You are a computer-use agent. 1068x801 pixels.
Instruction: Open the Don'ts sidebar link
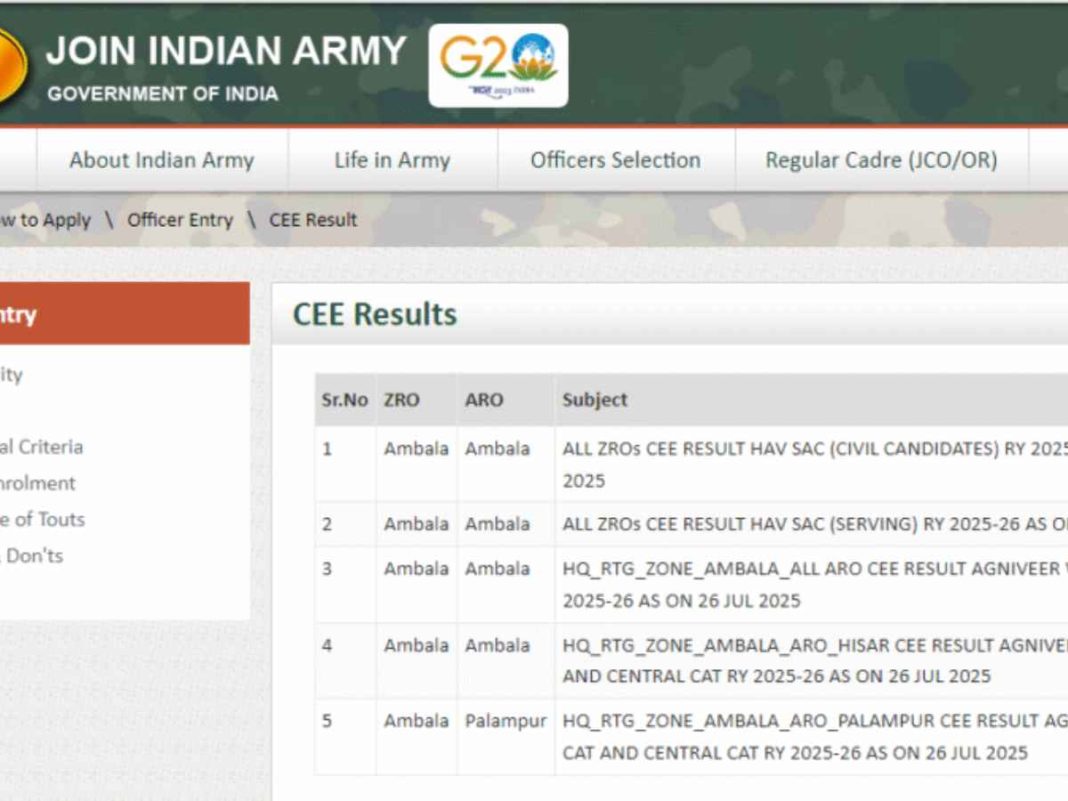click(35, 556)
